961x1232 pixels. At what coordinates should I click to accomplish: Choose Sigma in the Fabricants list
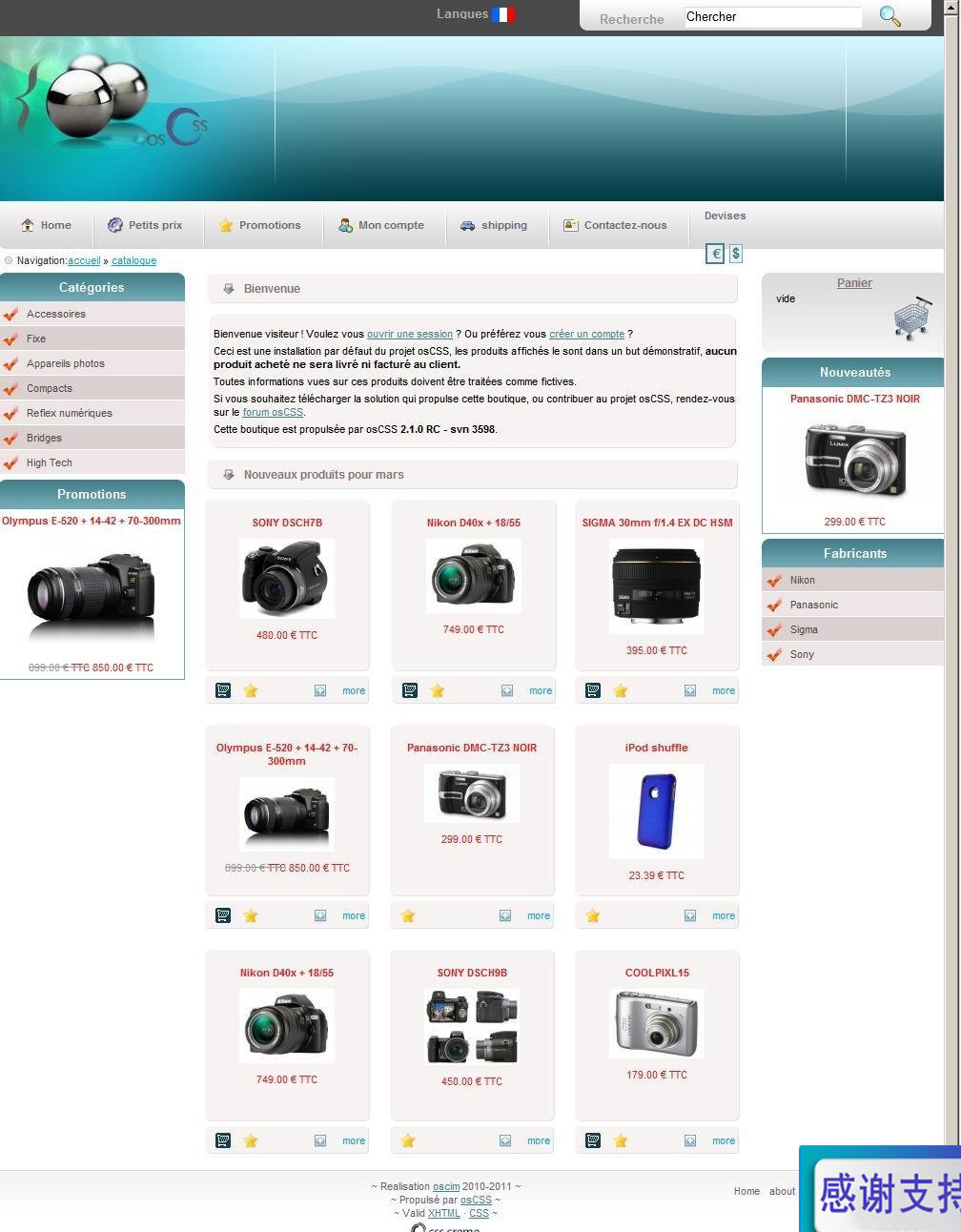(x=853, y=629)
